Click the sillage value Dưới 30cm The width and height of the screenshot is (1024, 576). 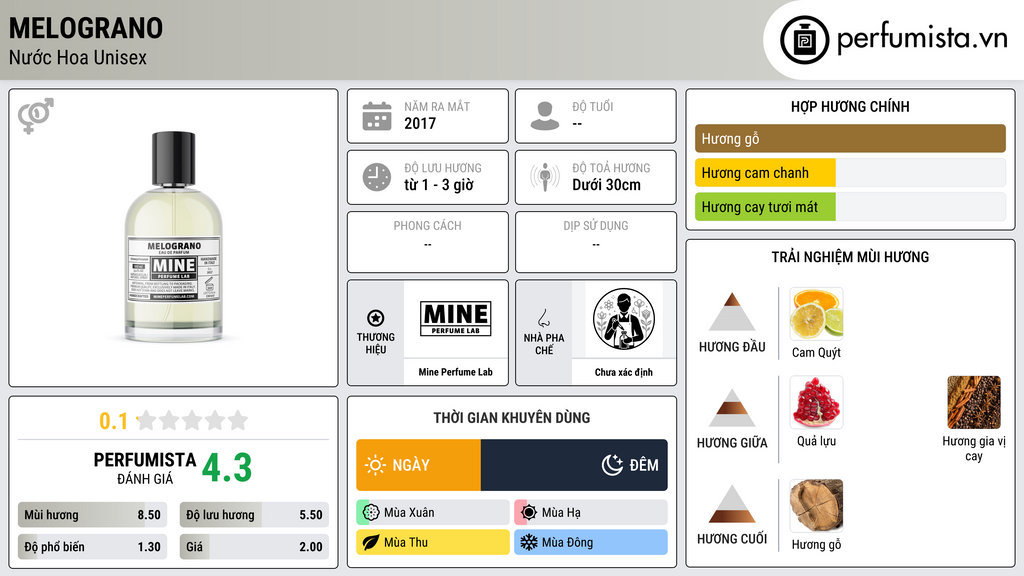tap(607, 185)
